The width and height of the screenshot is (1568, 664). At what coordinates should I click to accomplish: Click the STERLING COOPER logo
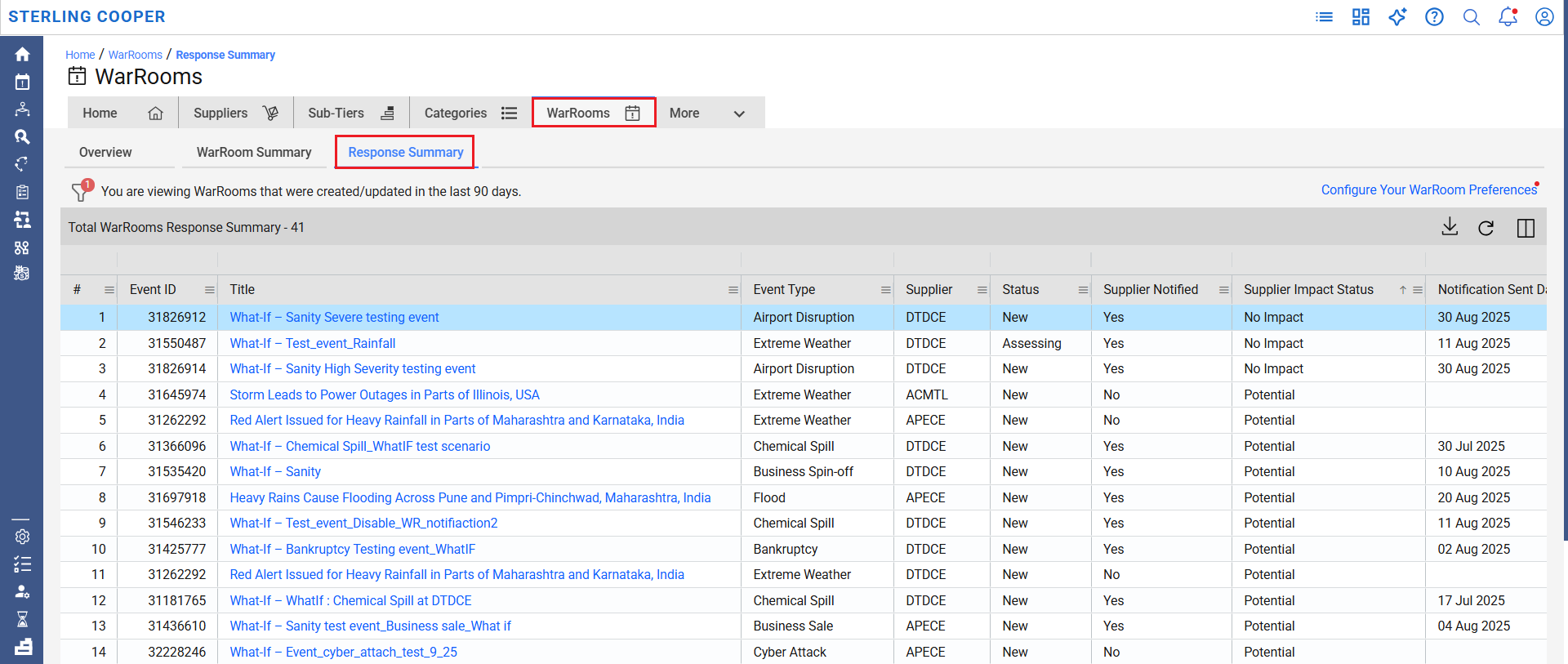87,16
